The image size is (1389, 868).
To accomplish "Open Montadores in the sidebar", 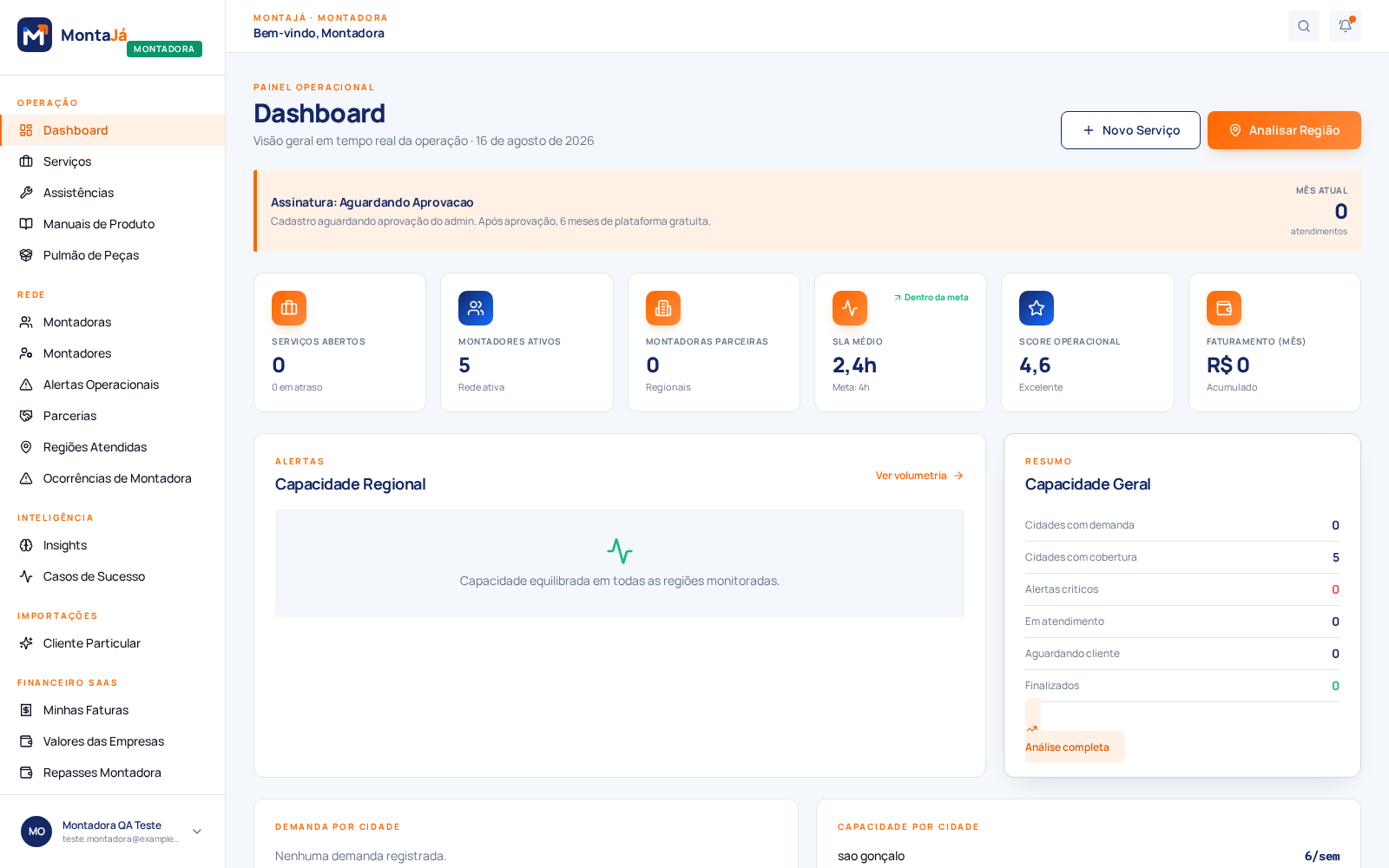I will point(113,353).
